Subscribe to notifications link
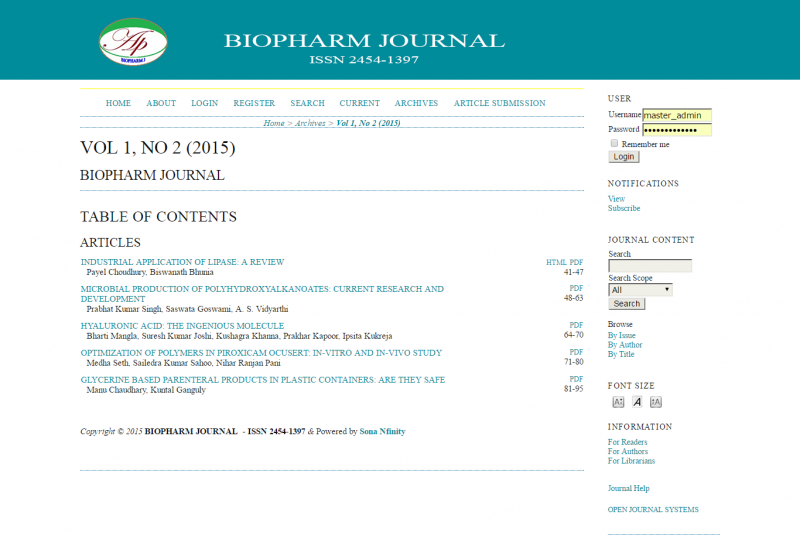Screen dimensions: 800x535 tap(624, 208)
